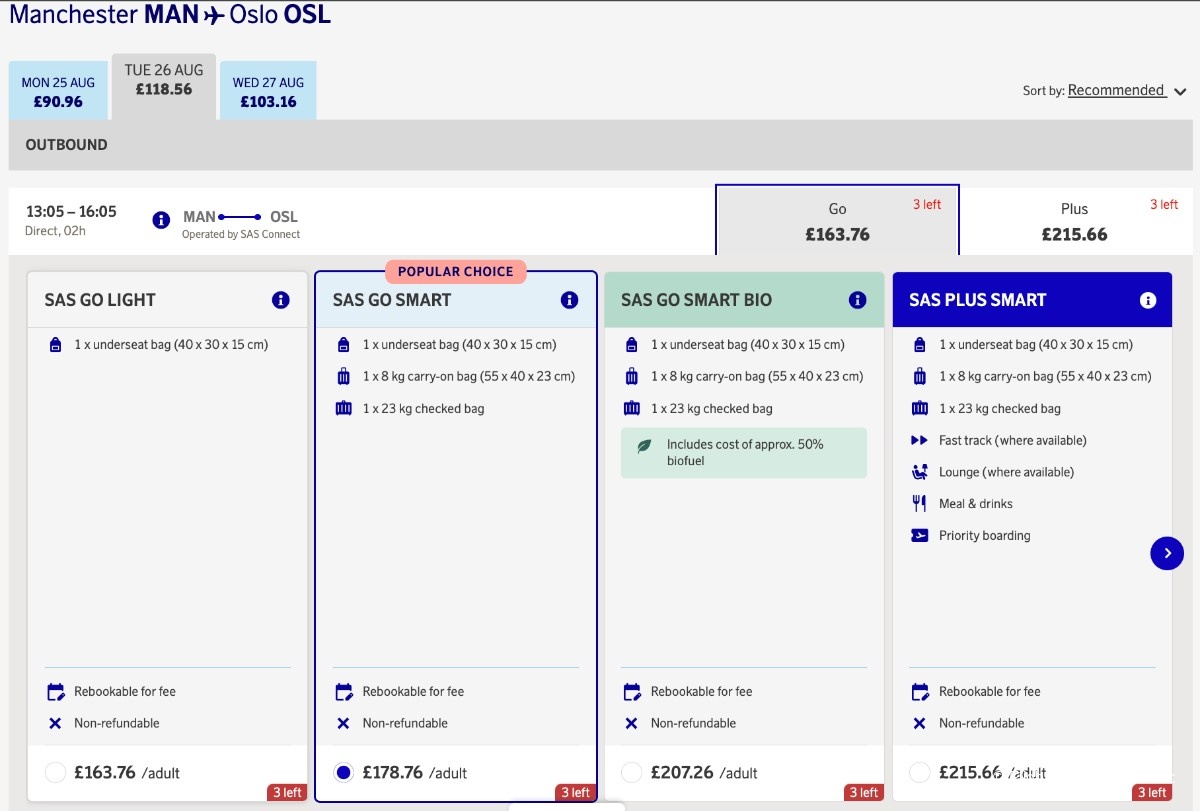Click the OUTBOUND section header
Viewport: 1200px width, 811px height.
click(x=600, y=145)
